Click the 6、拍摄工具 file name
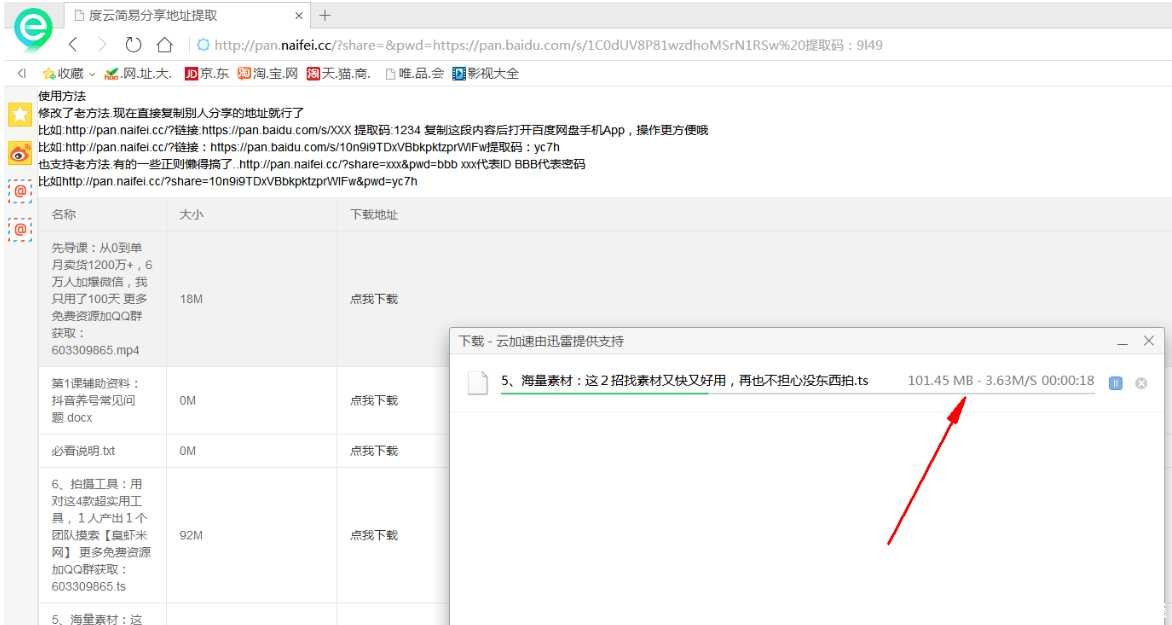1172x625 pixels. 101,535
